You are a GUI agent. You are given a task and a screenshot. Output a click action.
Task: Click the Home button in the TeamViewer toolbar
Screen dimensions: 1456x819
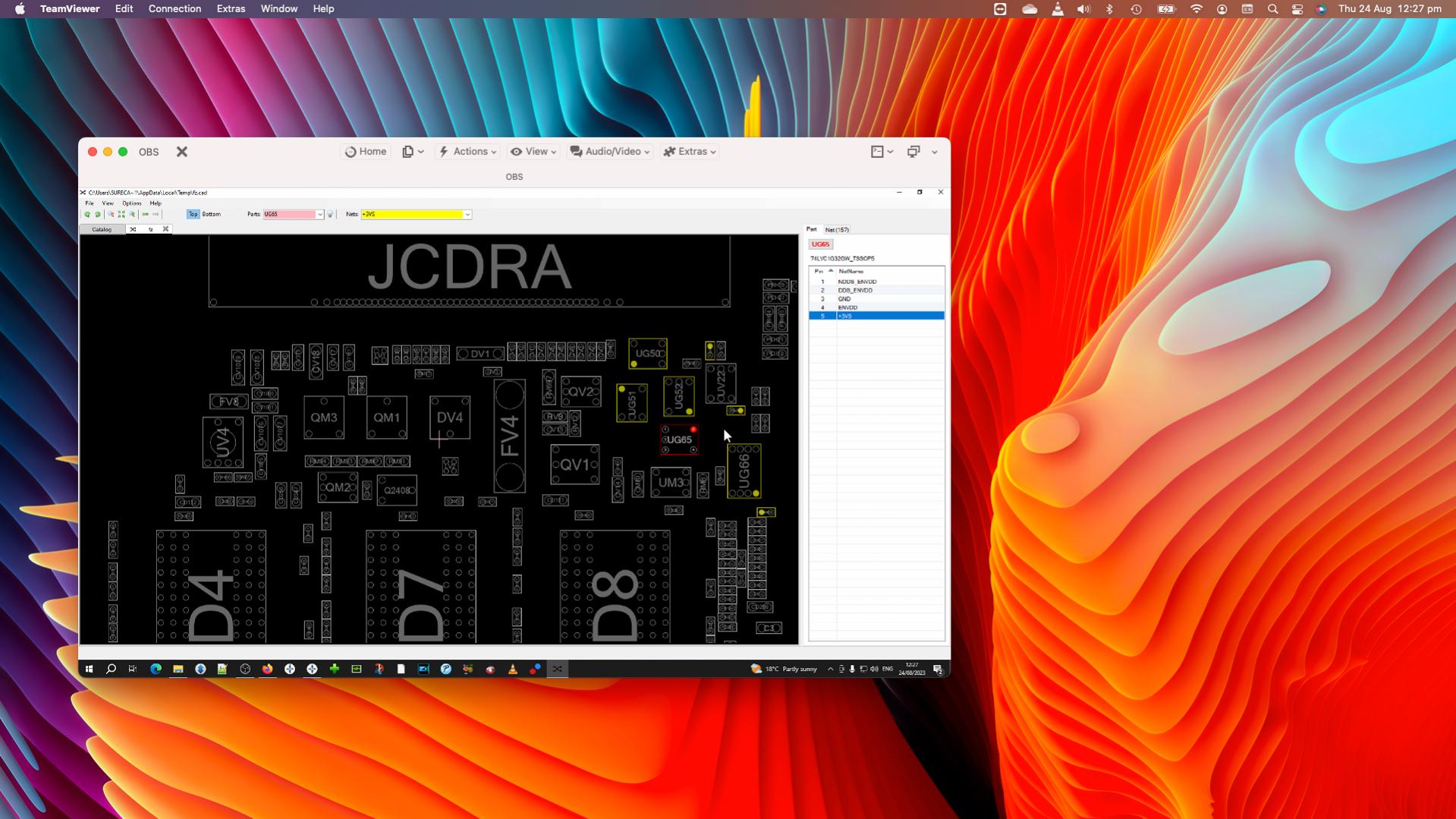click(x=366, y=152)
